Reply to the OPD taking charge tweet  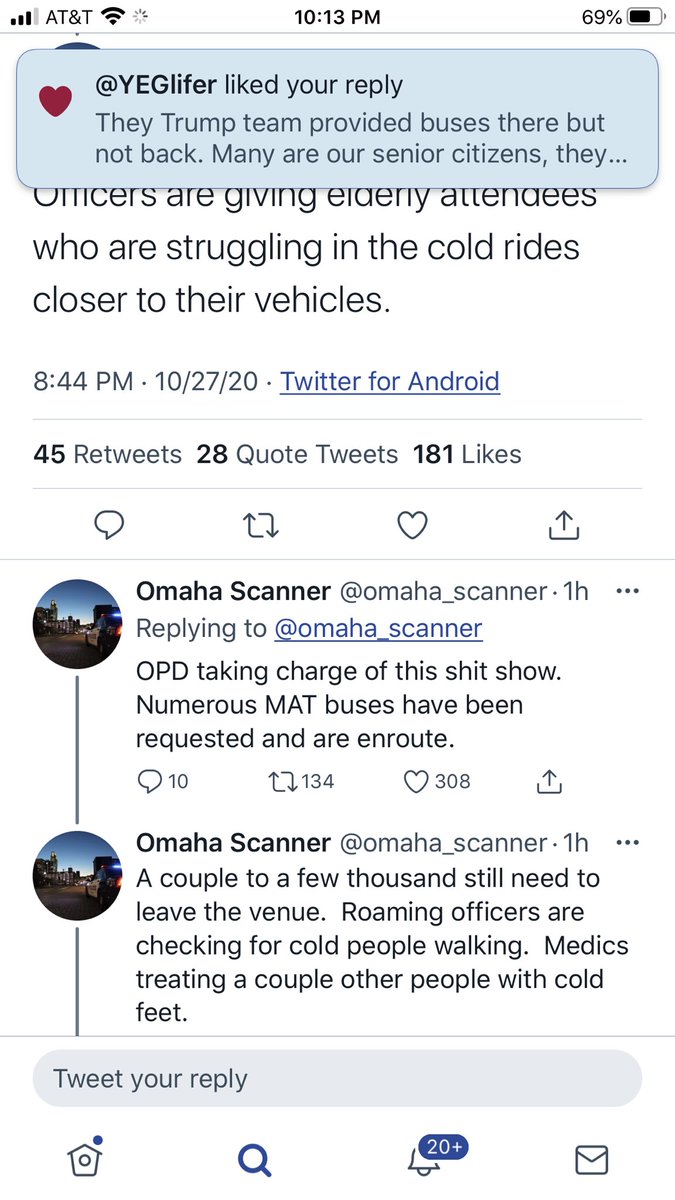[163, 781]
